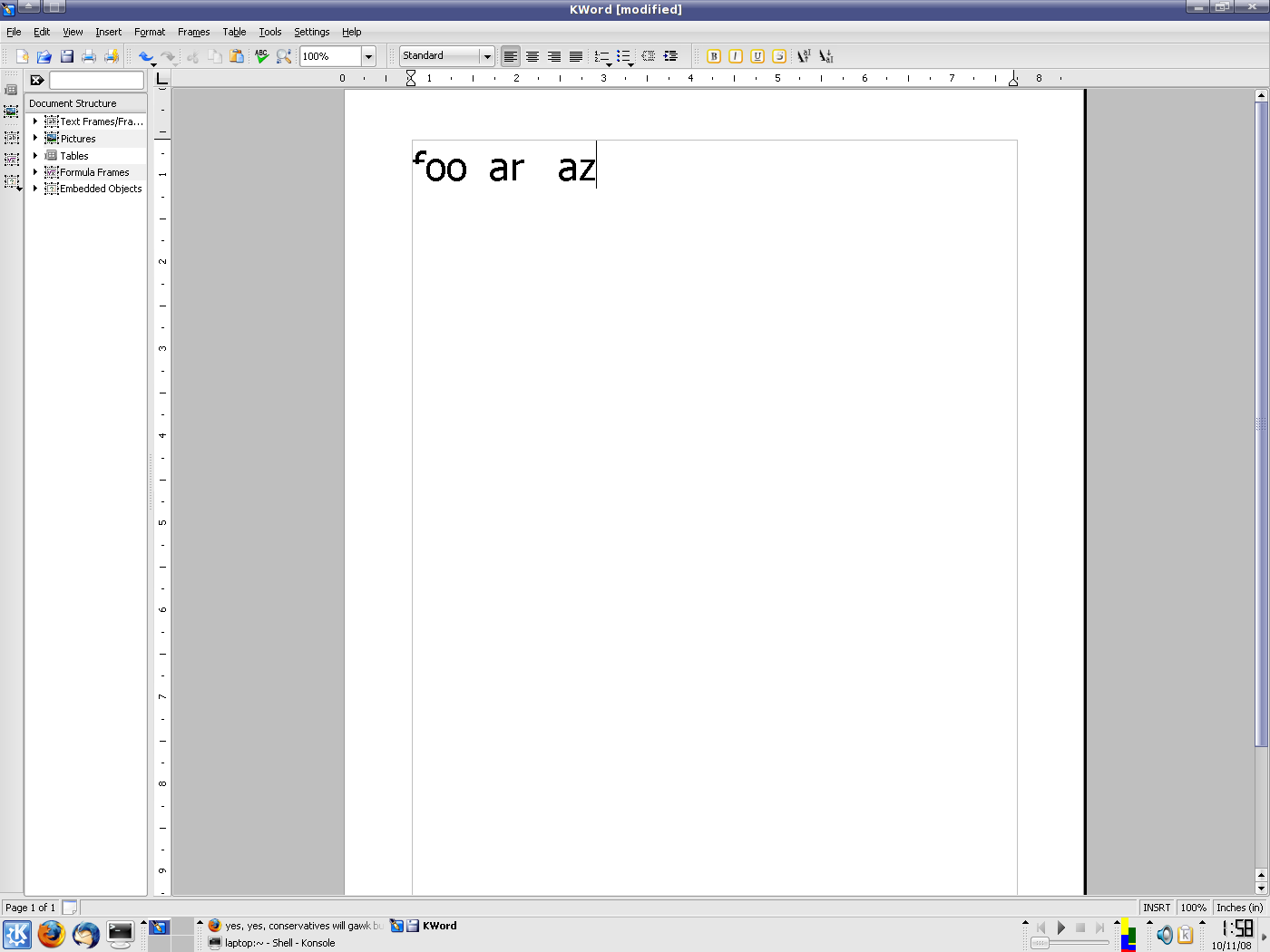This screenshot has width=1270, height=952.
Task: Toggle Italic formatting
Action: click(736, 56)
